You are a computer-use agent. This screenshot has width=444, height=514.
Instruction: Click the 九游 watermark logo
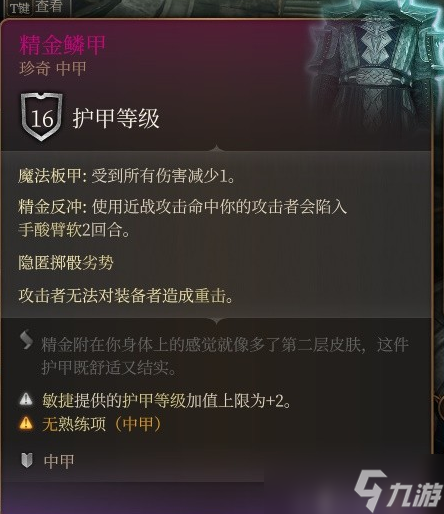tap(398, 492)
